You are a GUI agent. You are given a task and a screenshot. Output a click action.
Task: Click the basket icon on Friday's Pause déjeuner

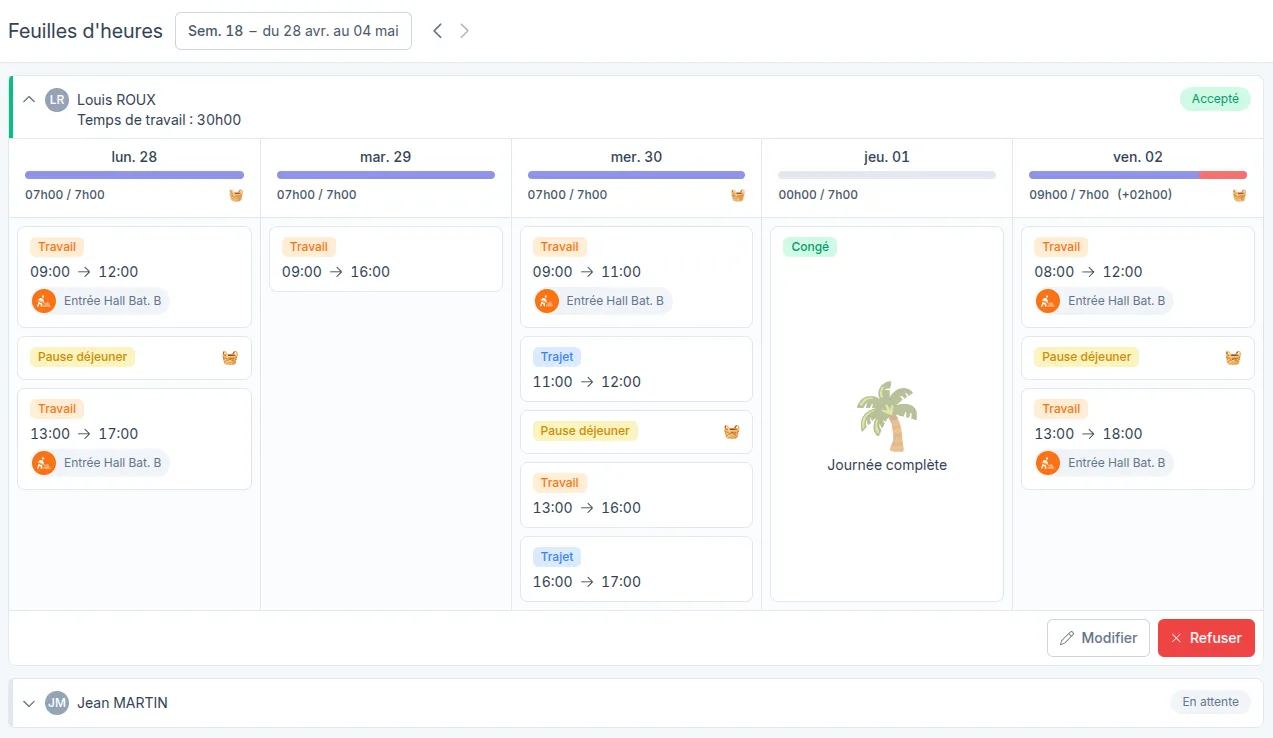click(1233, 357)
